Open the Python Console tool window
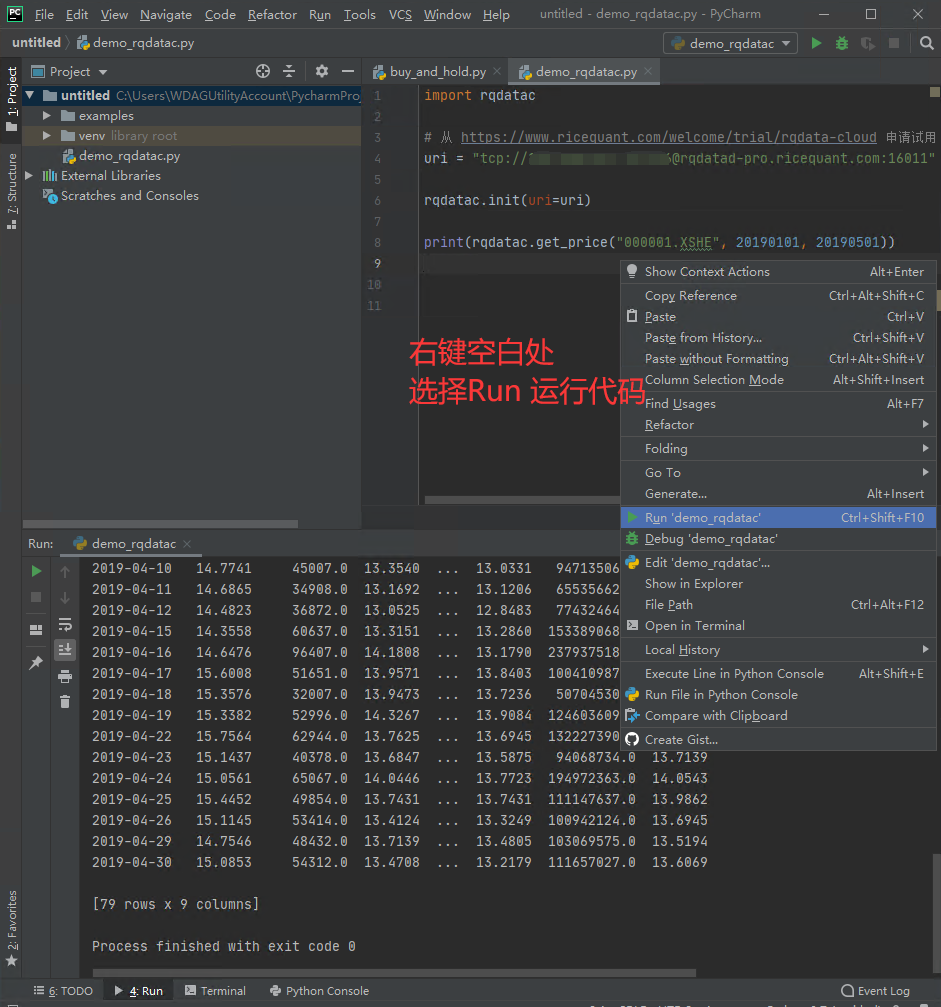The image size is (941, 1007). (x=319, y=991)
